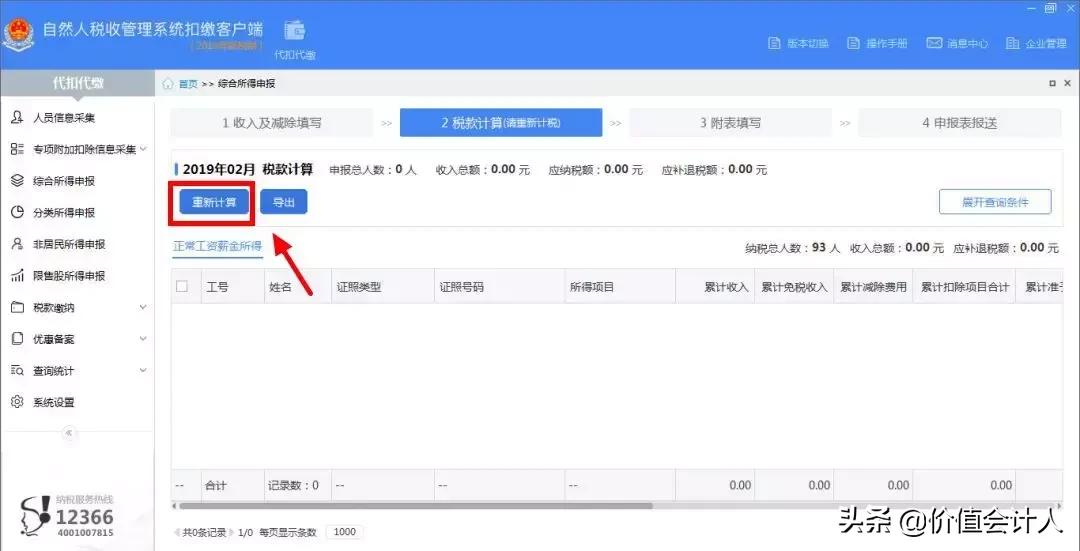Image resolution: width=1080 pixels, height=551 pixels.
Task: Select step 2 税款计算 tab
Action: click(501, 123)
